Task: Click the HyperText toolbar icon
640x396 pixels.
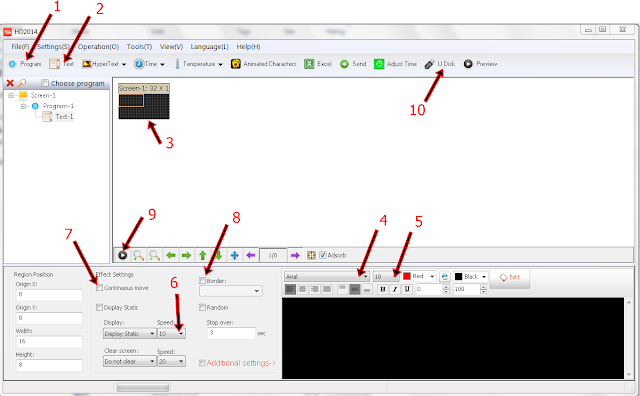Action: click(x=87, y=64)
